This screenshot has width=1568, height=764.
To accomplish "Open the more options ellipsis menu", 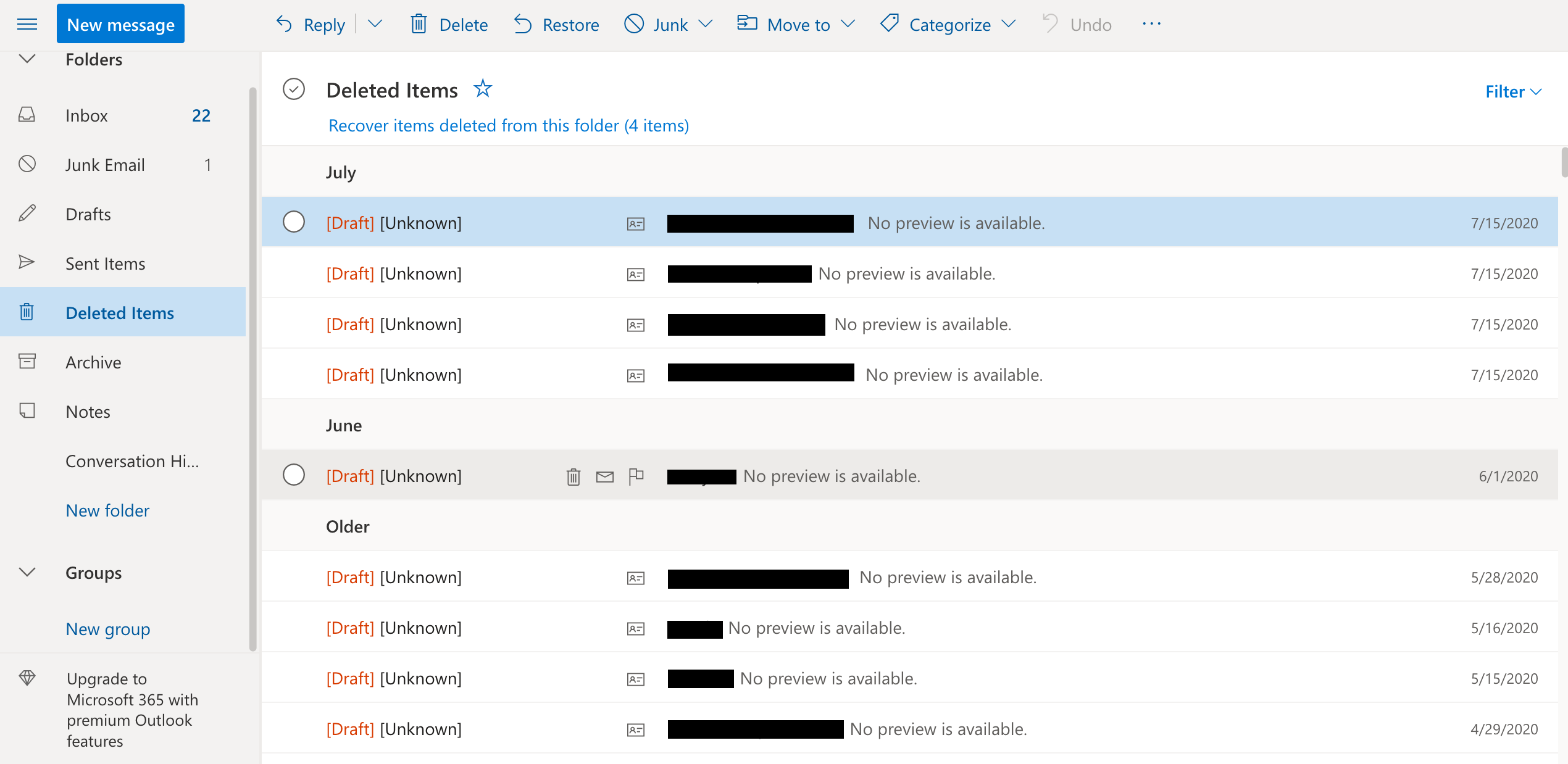I will click(x=1151, y=24).
